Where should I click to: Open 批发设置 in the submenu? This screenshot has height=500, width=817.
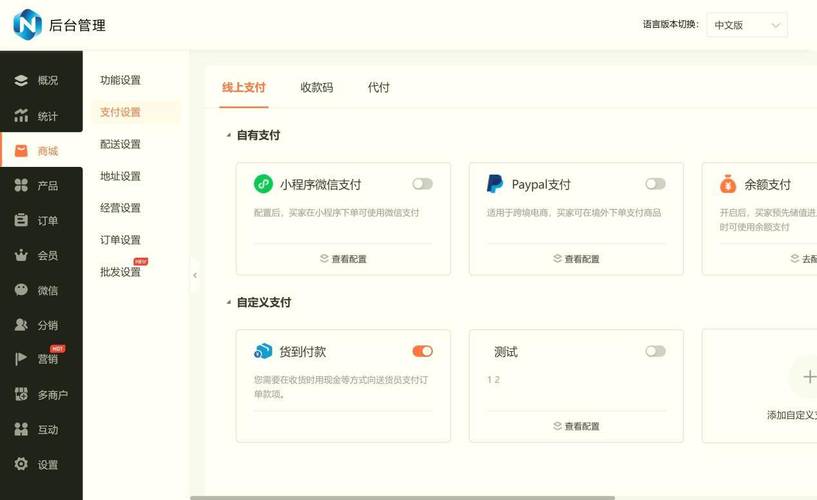pyautogui.click(x=120, y=272)
